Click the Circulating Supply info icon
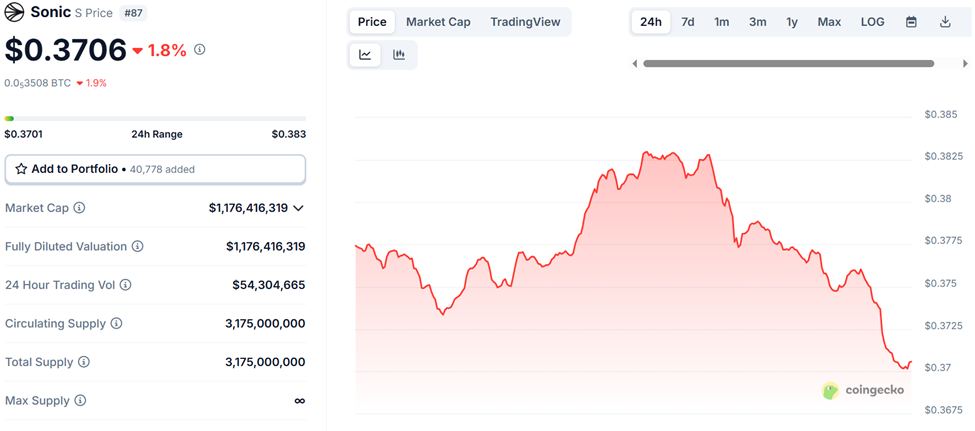 click(x=116, y=324)
